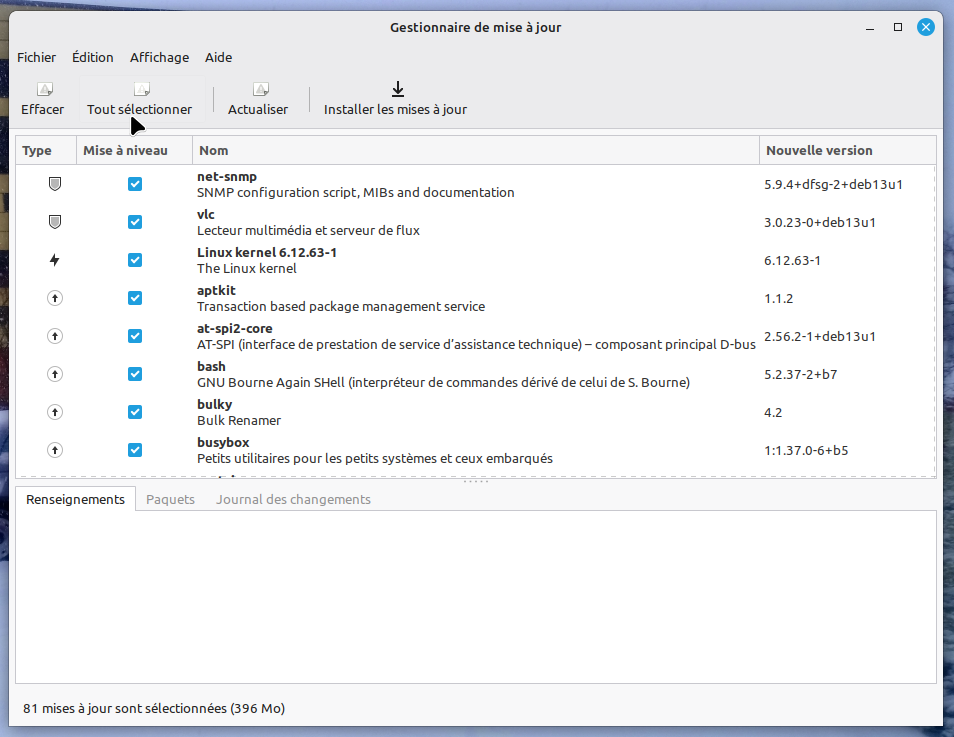Open the Paquets tab
This screenshot has height=737, width=954.
coord(171,499)
